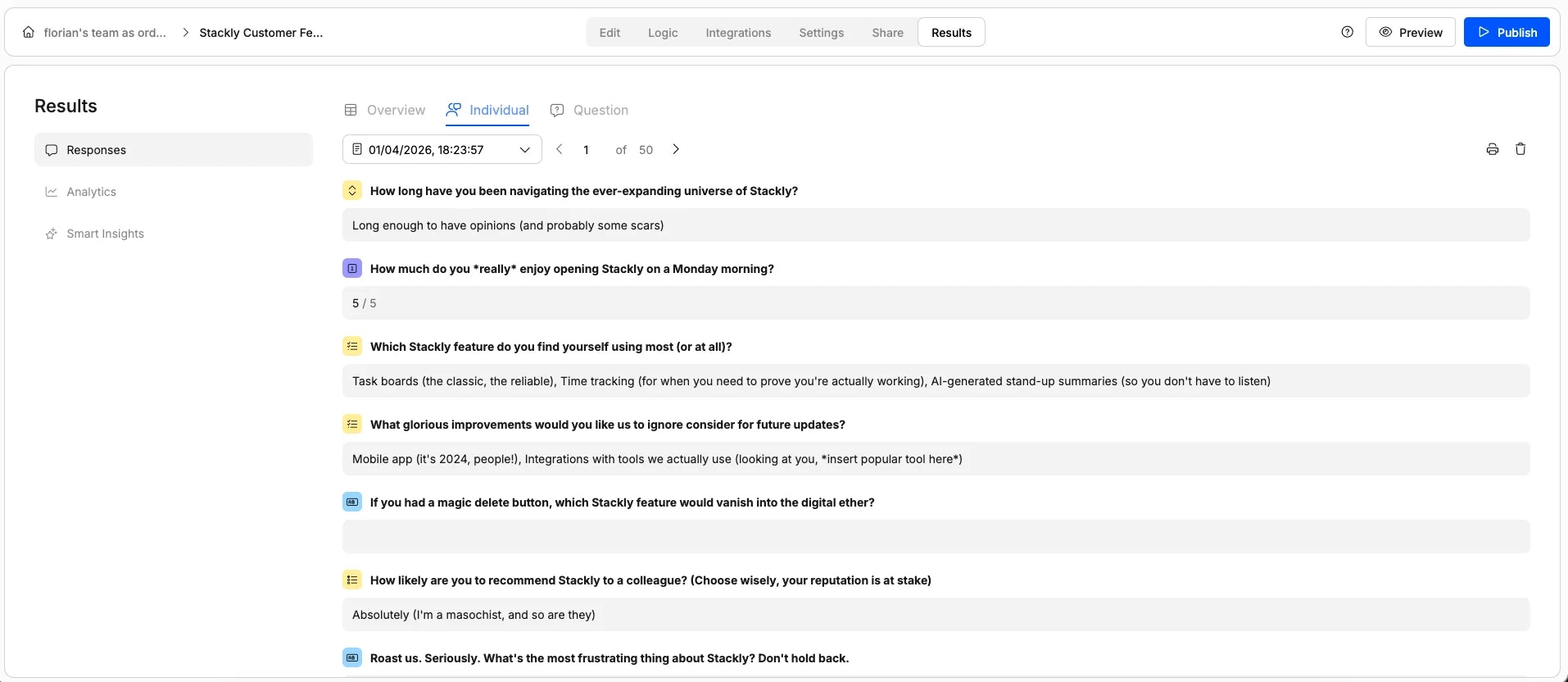Click the response number field showing 1
Viewport: 1568px width, 682px height.
[x=587, y=149]
